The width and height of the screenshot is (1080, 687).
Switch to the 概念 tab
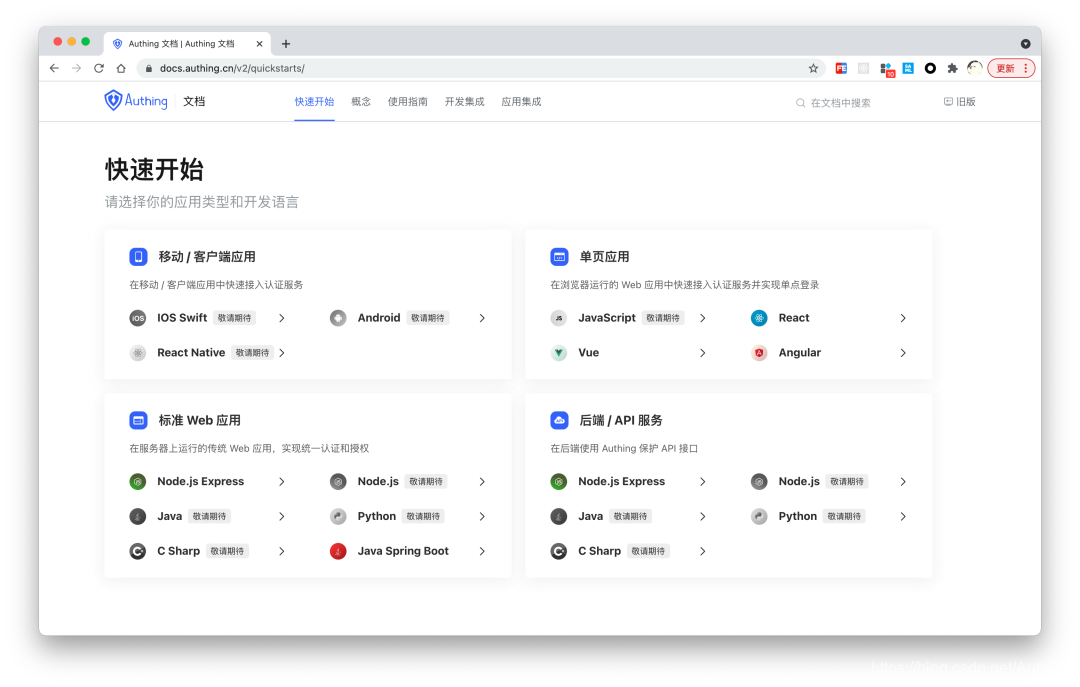(360, 101)
